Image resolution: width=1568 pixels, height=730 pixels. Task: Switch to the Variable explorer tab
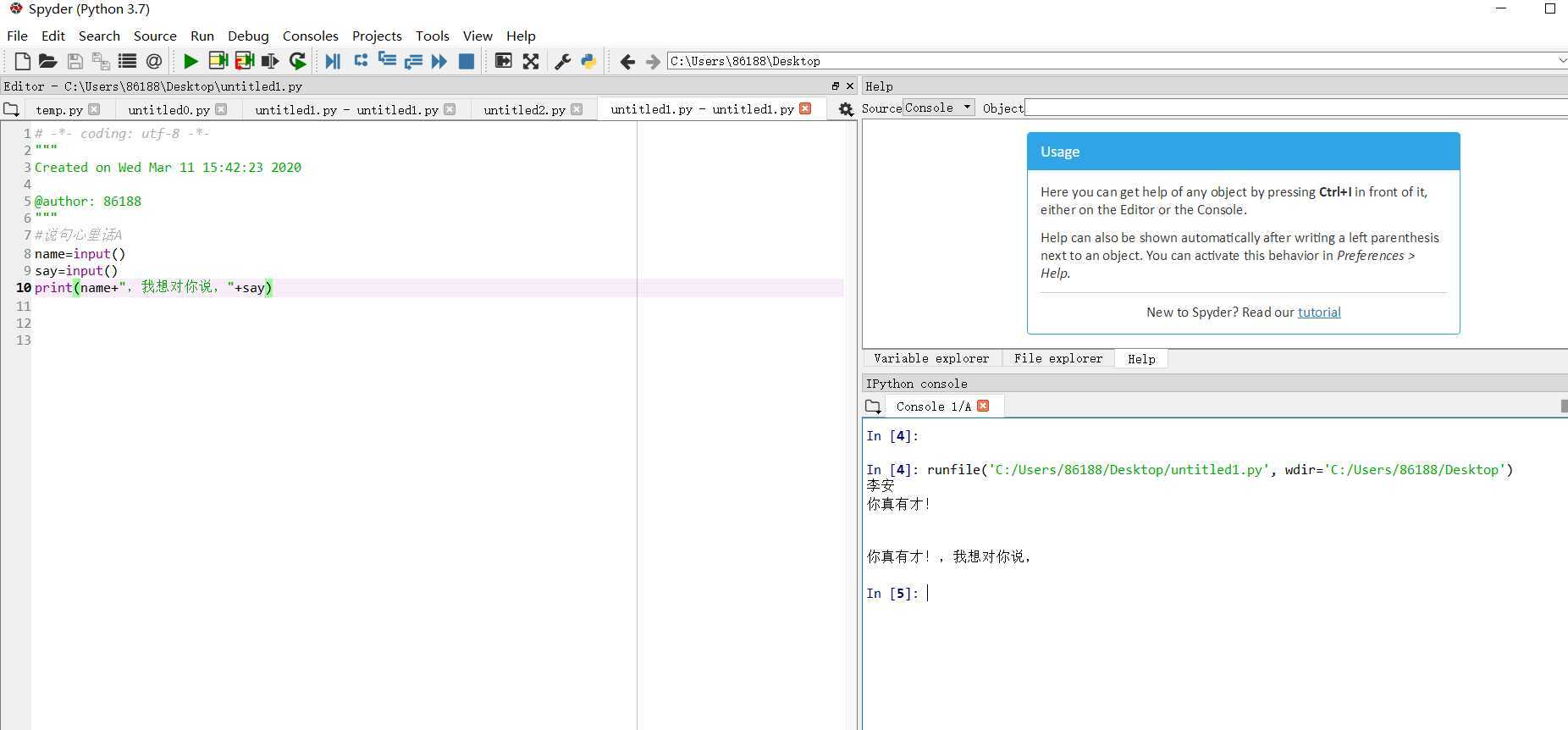931,358
